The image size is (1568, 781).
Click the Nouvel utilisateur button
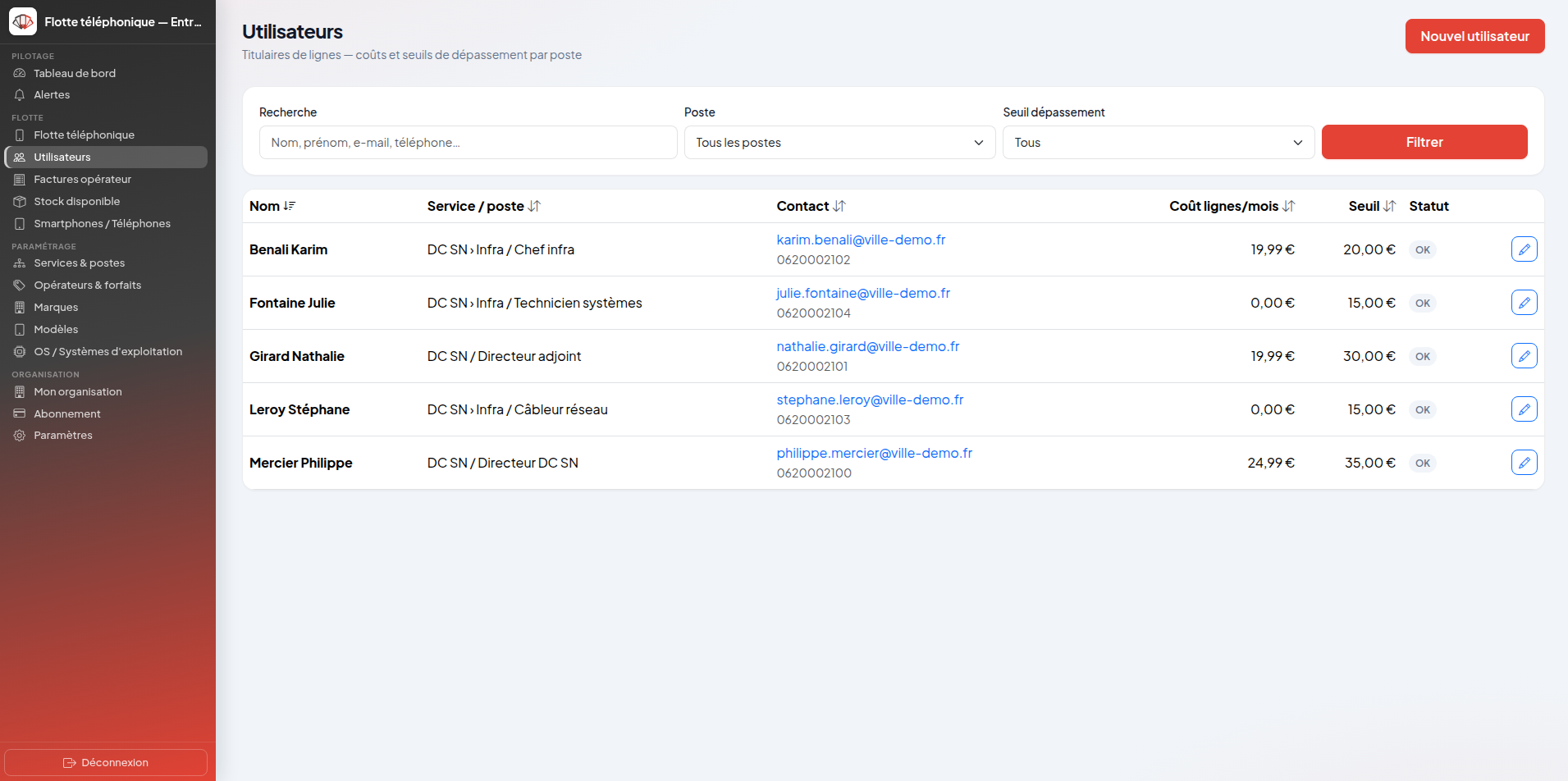pyautogui.click(x=1474, y=36)
